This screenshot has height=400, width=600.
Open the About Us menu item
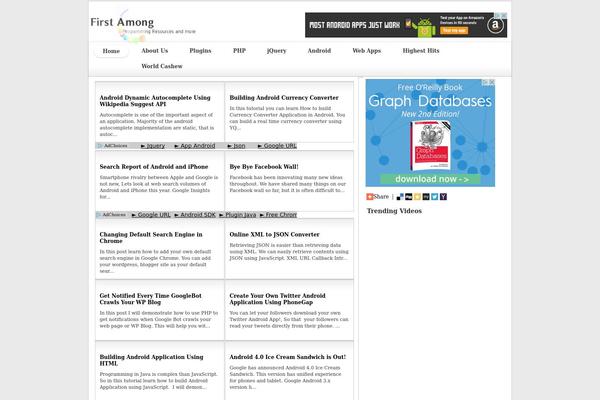click(x=155, y=51)
